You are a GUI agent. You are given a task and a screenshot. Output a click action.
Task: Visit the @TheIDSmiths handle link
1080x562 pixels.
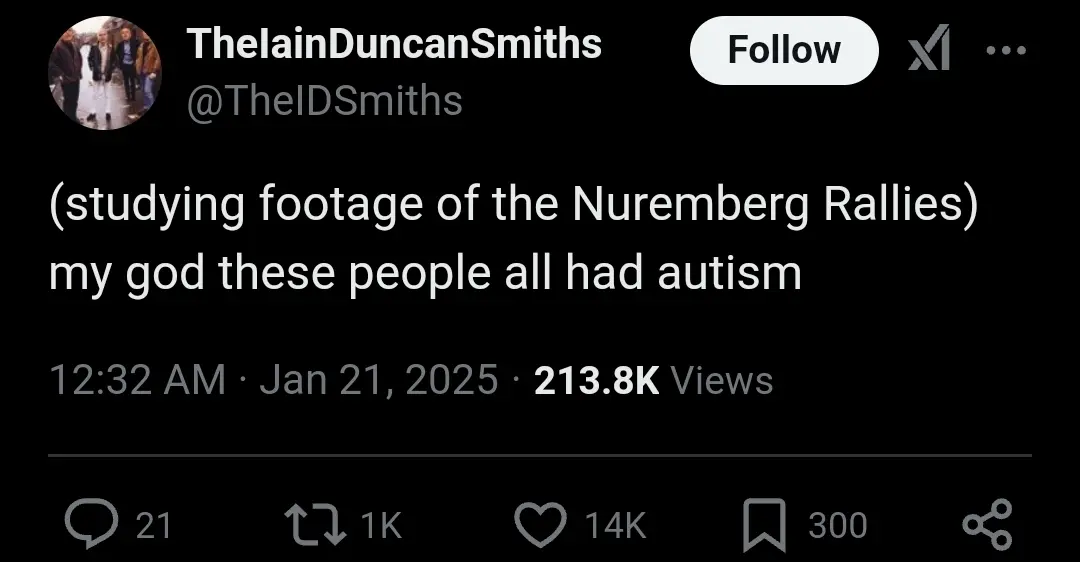(x=324, y=101)
